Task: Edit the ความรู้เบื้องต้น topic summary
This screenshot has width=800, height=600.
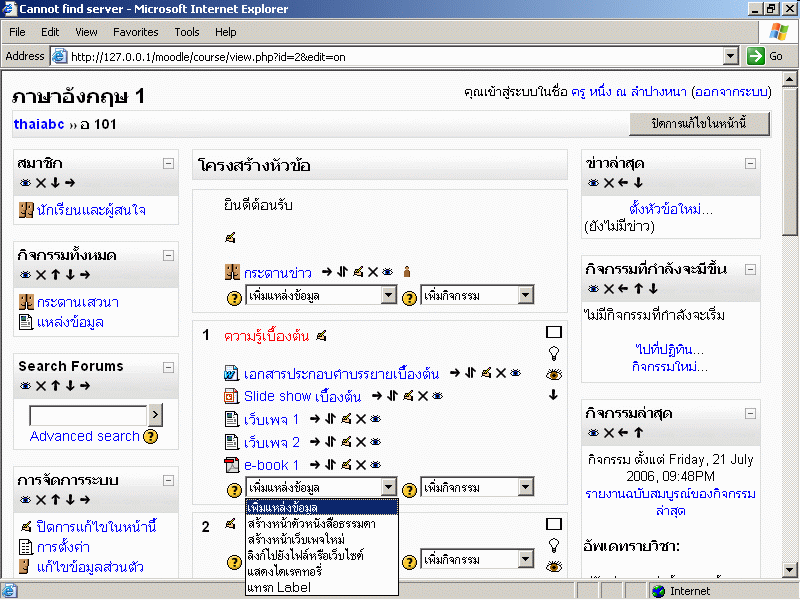Action: 321,336
